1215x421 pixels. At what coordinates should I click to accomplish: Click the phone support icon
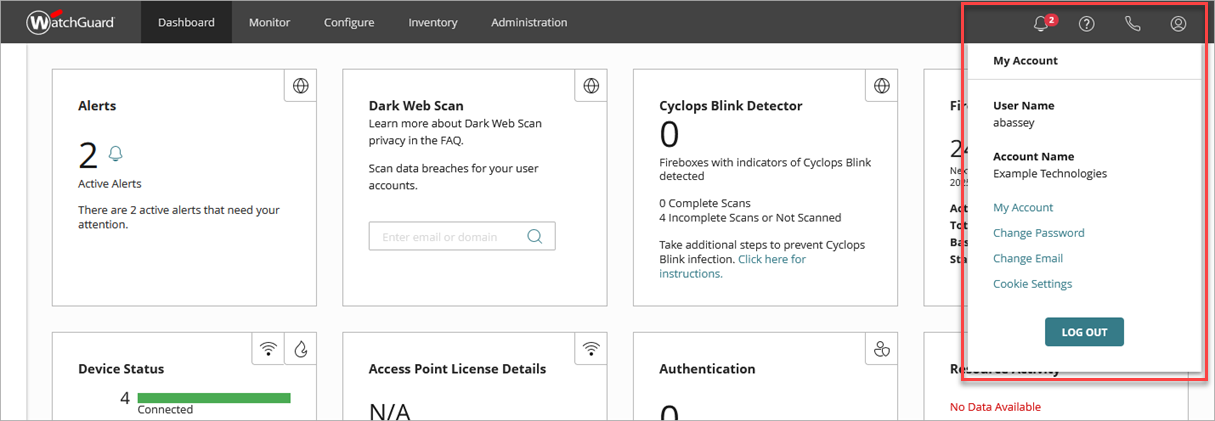pyautogui.click(x=1132, y=23)
